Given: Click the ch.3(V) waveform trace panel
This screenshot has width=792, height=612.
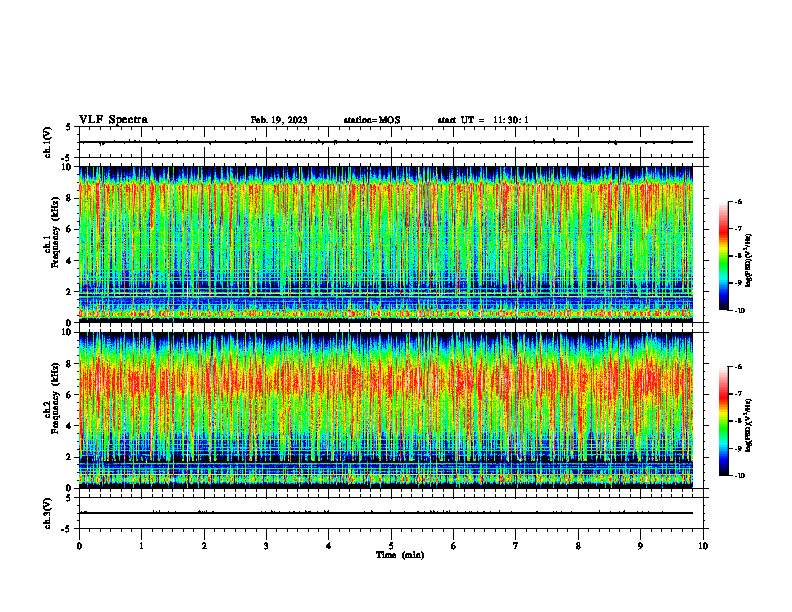Looking at the screenshot, I should 391,513.
